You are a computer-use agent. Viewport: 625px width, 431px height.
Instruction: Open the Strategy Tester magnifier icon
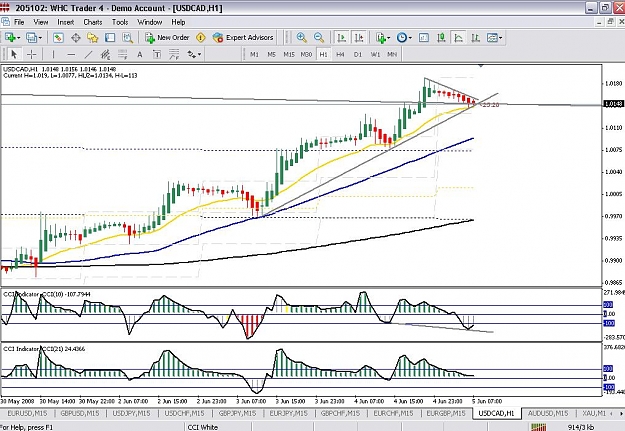coord(127,38)
